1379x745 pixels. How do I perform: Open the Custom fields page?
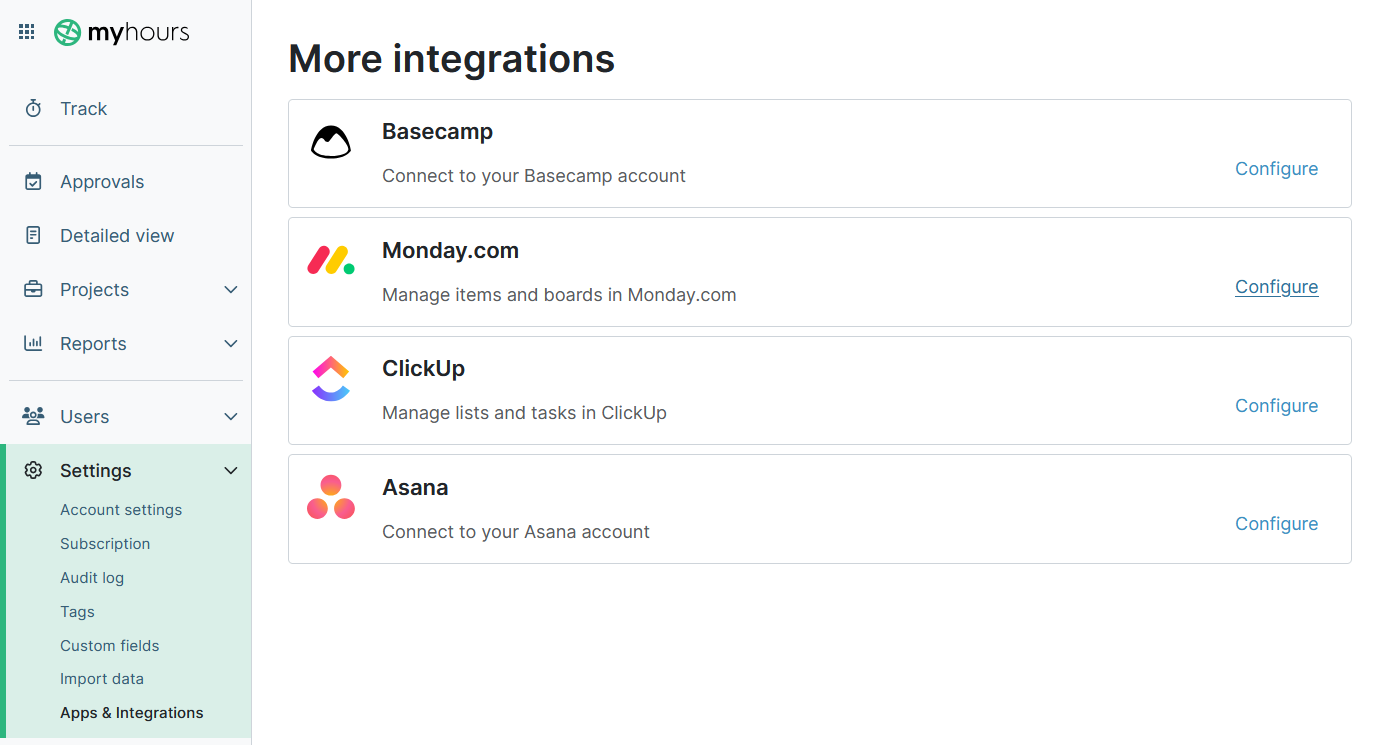[109, 645]
